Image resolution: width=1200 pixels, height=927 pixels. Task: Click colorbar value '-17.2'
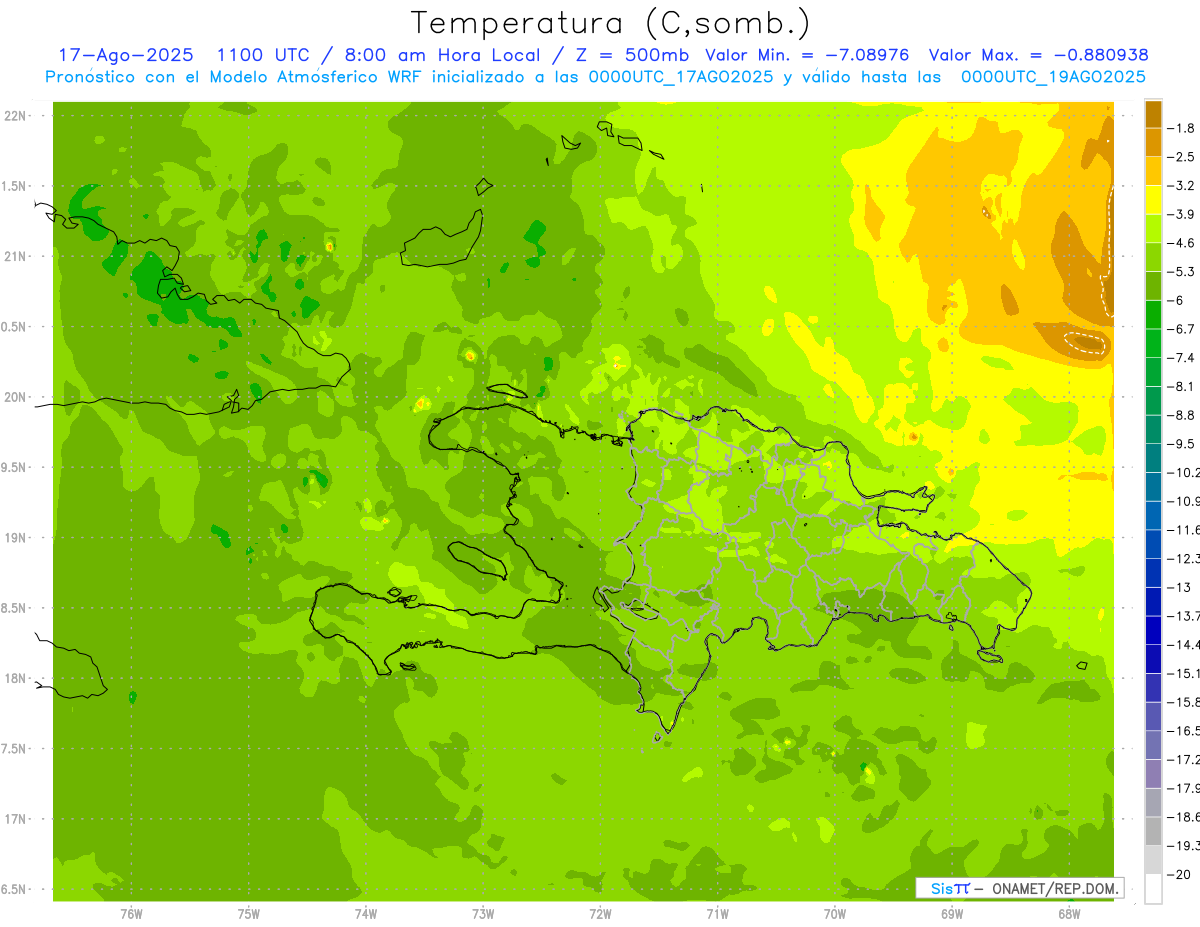coord(1183,760)
